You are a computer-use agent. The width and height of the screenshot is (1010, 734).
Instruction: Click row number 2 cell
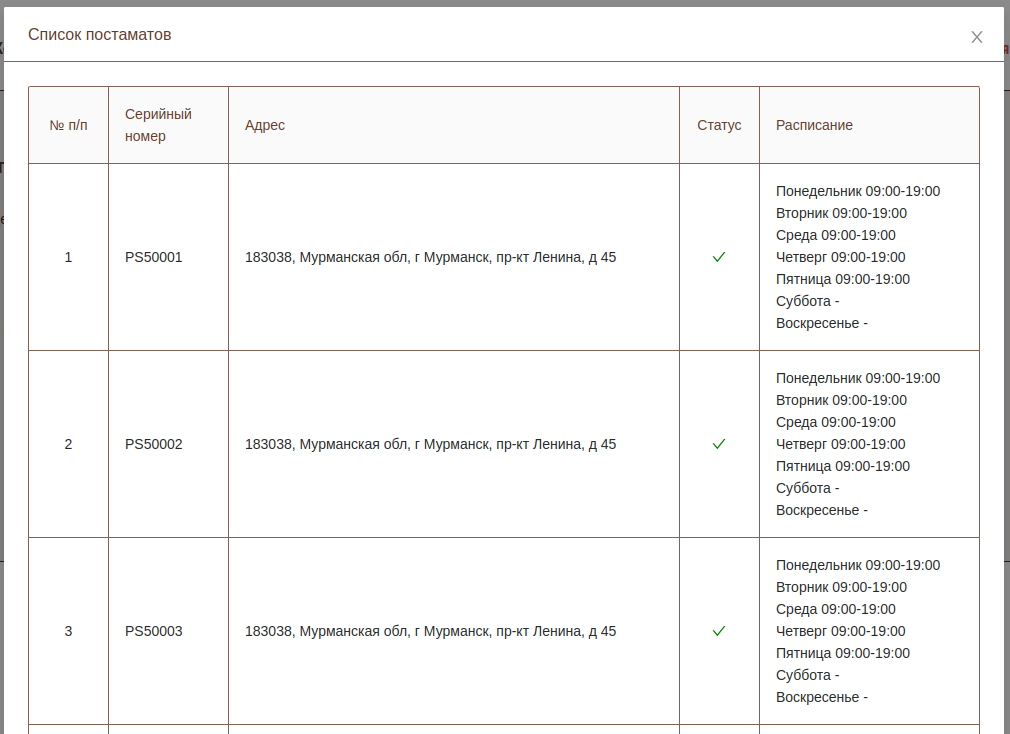pos(68,444)
